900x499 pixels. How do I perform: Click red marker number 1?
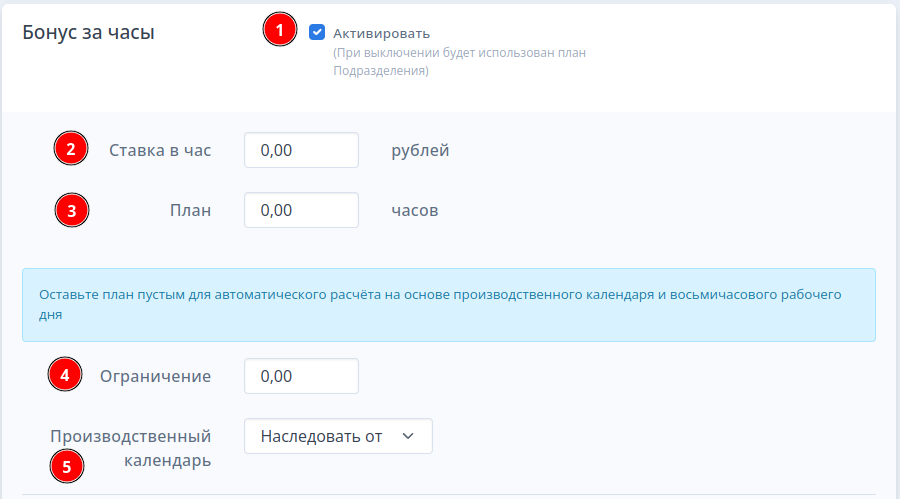(280, 29)
